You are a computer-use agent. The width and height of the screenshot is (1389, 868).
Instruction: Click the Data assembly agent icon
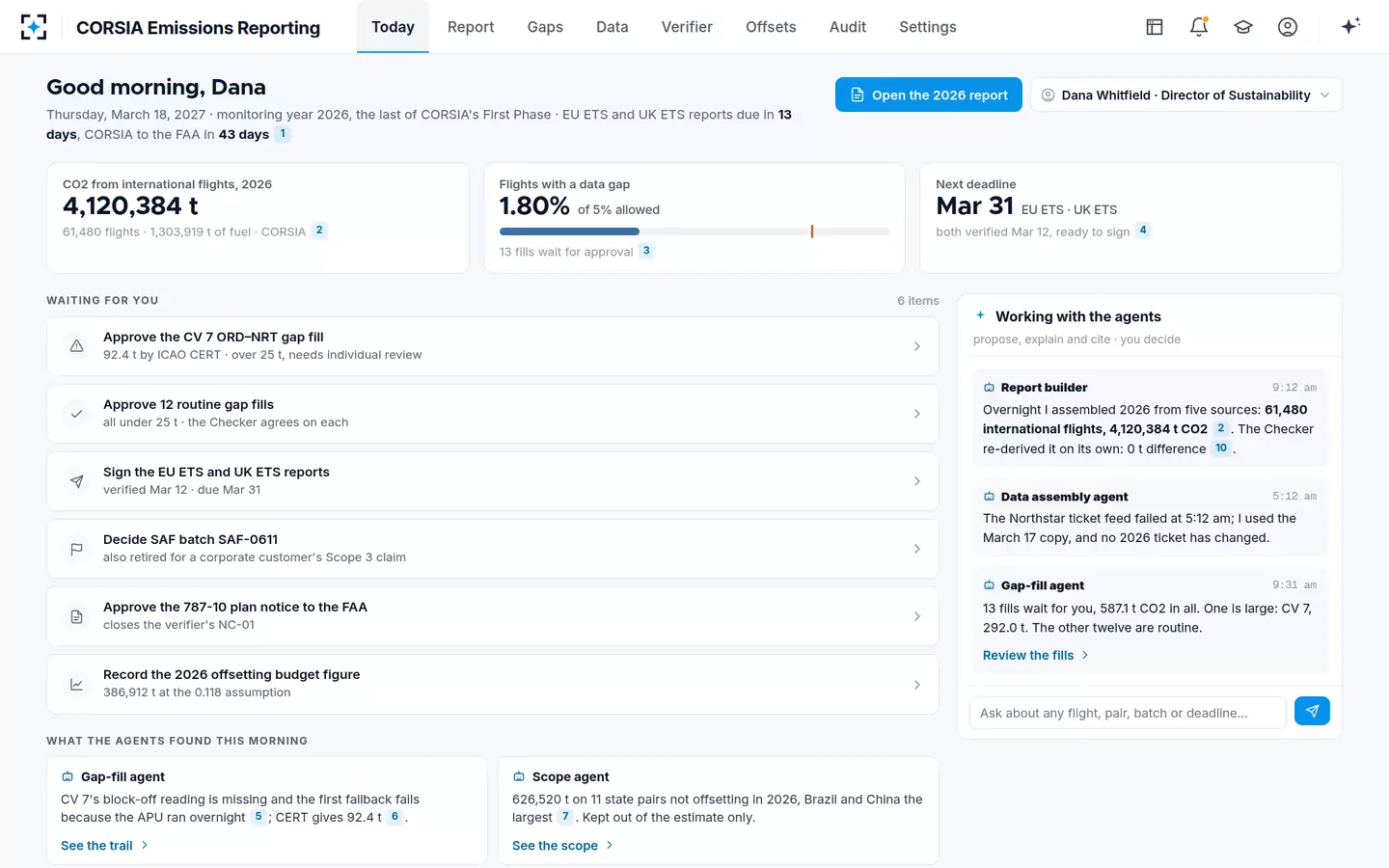coord(989,497)
